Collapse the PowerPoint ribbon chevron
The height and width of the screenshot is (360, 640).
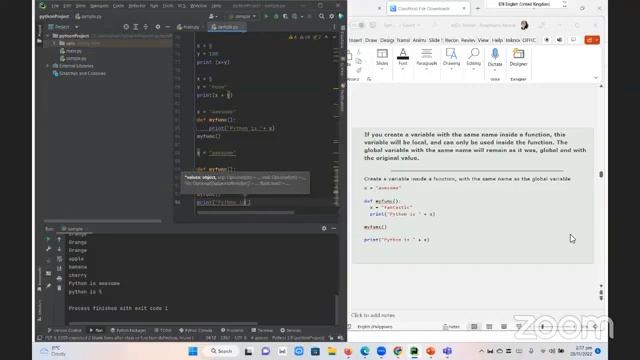pos(596,78)
